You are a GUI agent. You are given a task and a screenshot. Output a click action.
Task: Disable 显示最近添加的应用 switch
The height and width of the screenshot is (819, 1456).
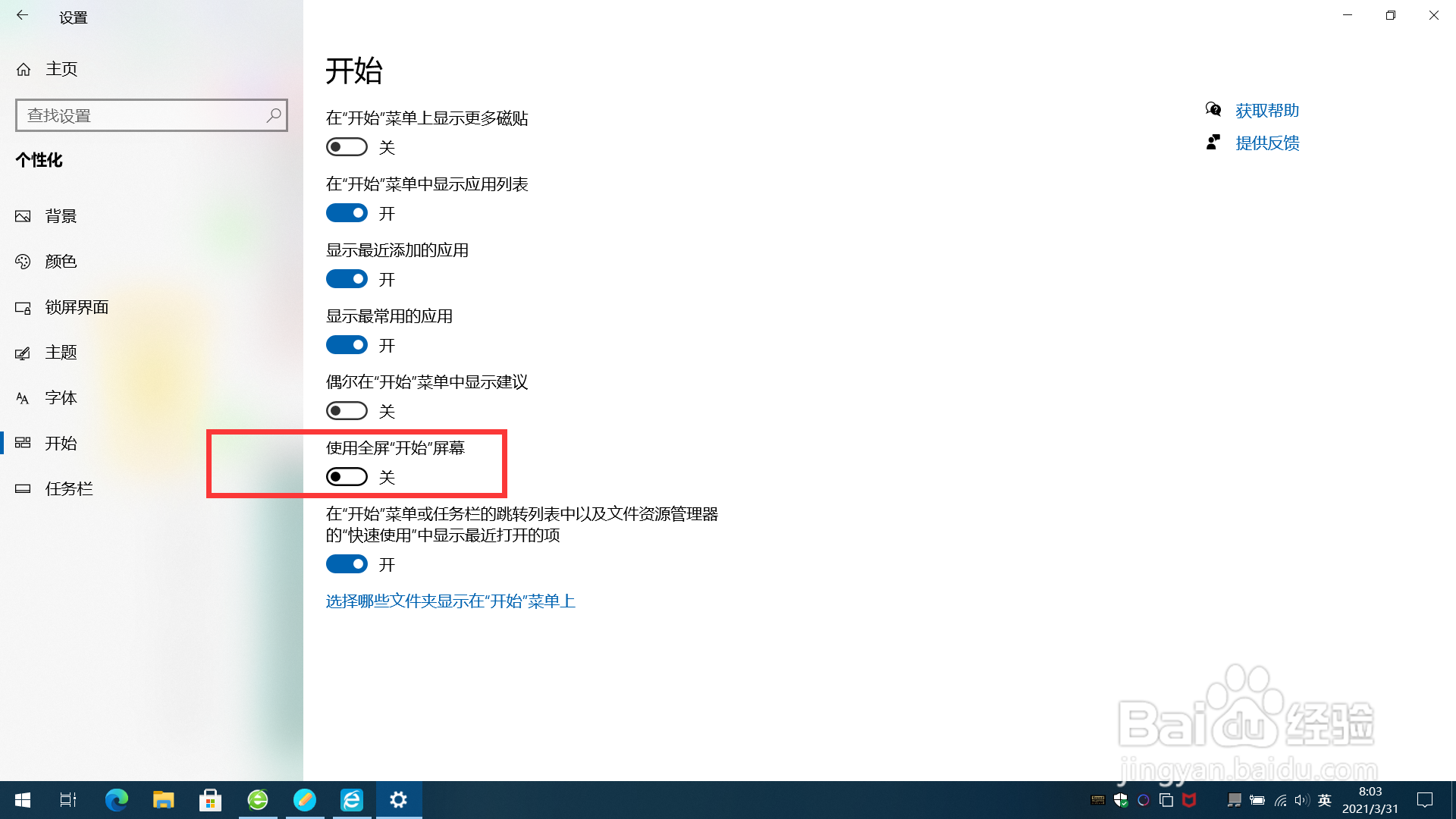(x=347, y=278)
